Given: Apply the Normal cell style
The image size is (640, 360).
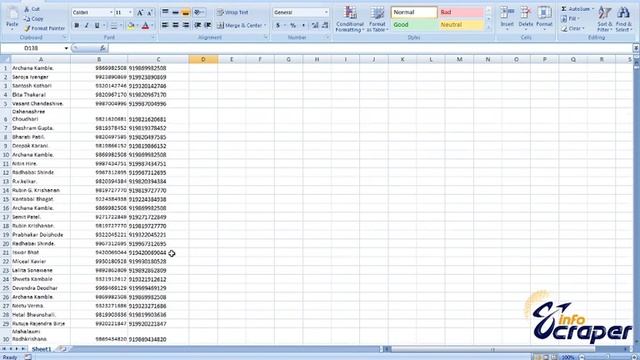Looking at the screenshot, I should pyautogui.click(x=414, y=12).
